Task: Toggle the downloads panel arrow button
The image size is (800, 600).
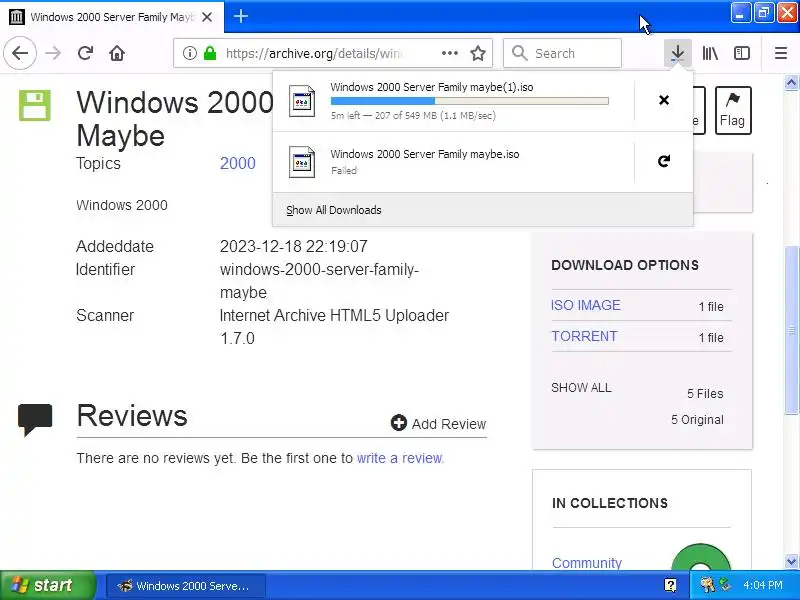Action: pos(678,53)
